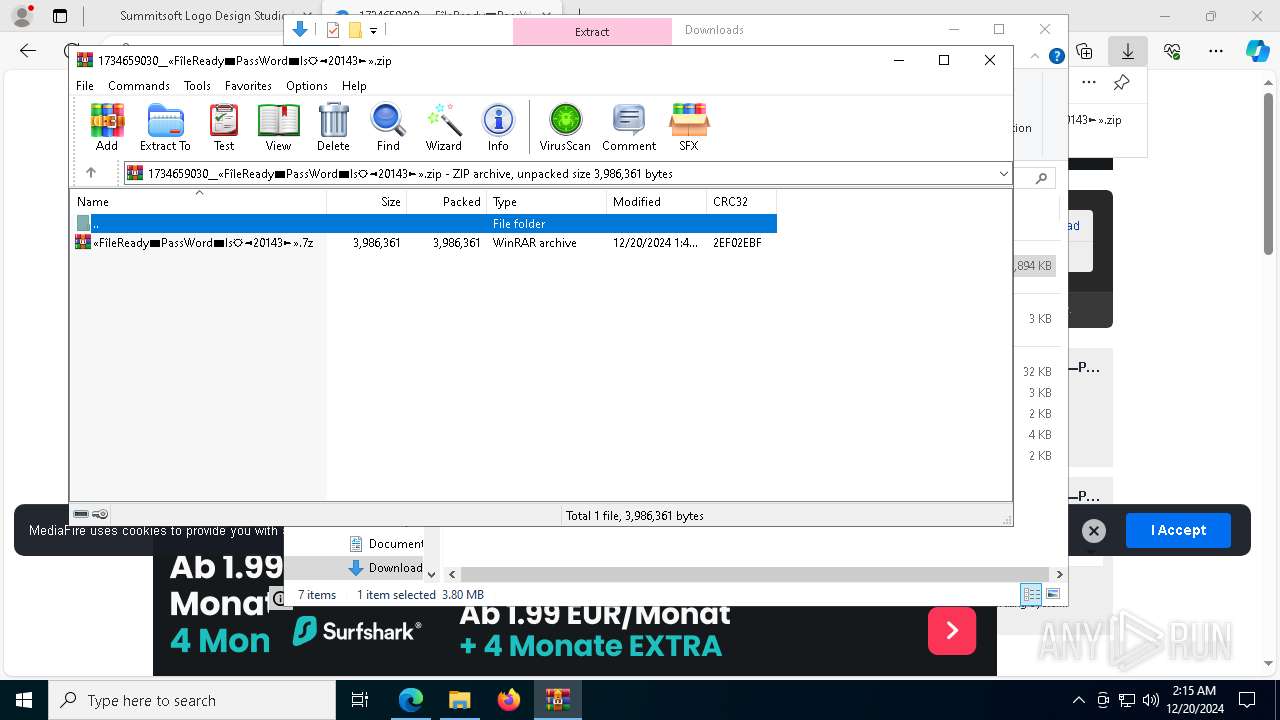
Task: Click the CRC32 value 2EF02EBF
Action: pyautogui.click(x=738, y=243)
